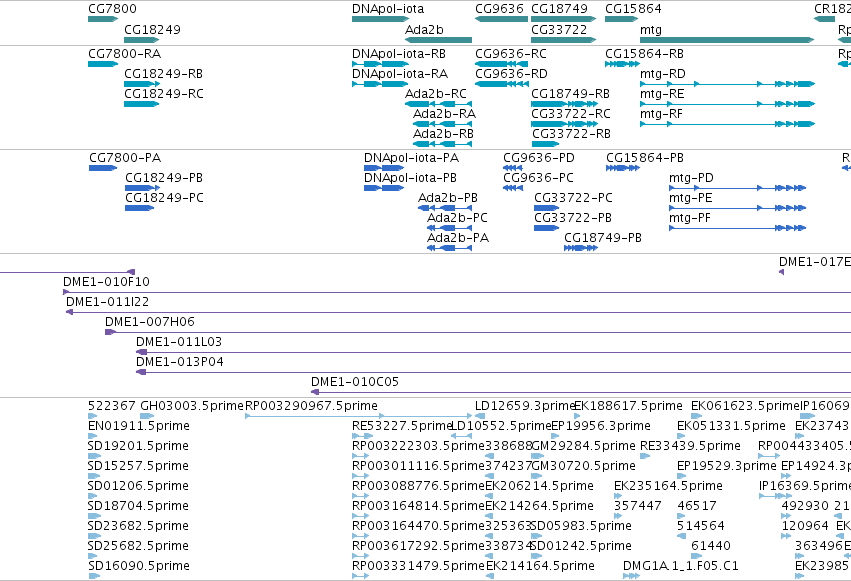This screenshot has height=581, width=851.
Task: Select the CG7800 gene feature
Action: tap(103, 19)
